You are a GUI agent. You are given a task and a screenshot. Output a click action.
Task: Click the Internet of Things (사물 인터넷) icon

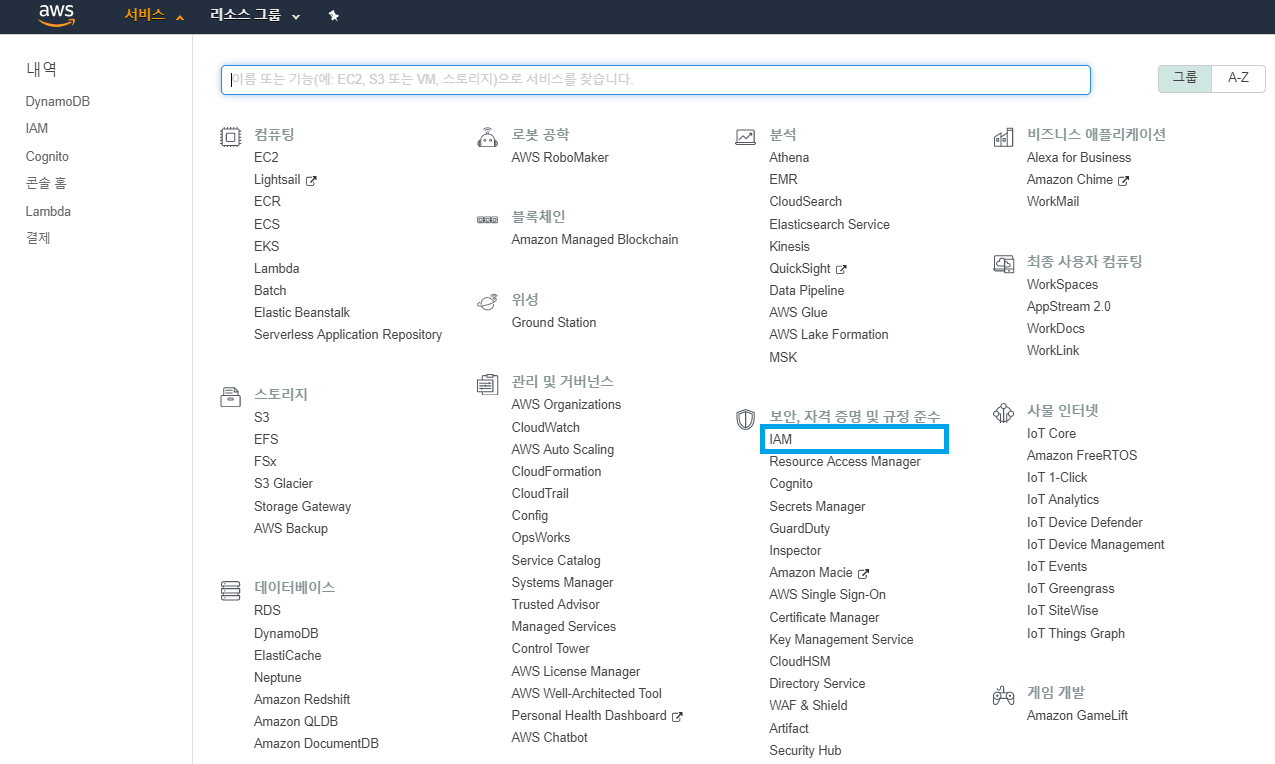click(1003, 413)
